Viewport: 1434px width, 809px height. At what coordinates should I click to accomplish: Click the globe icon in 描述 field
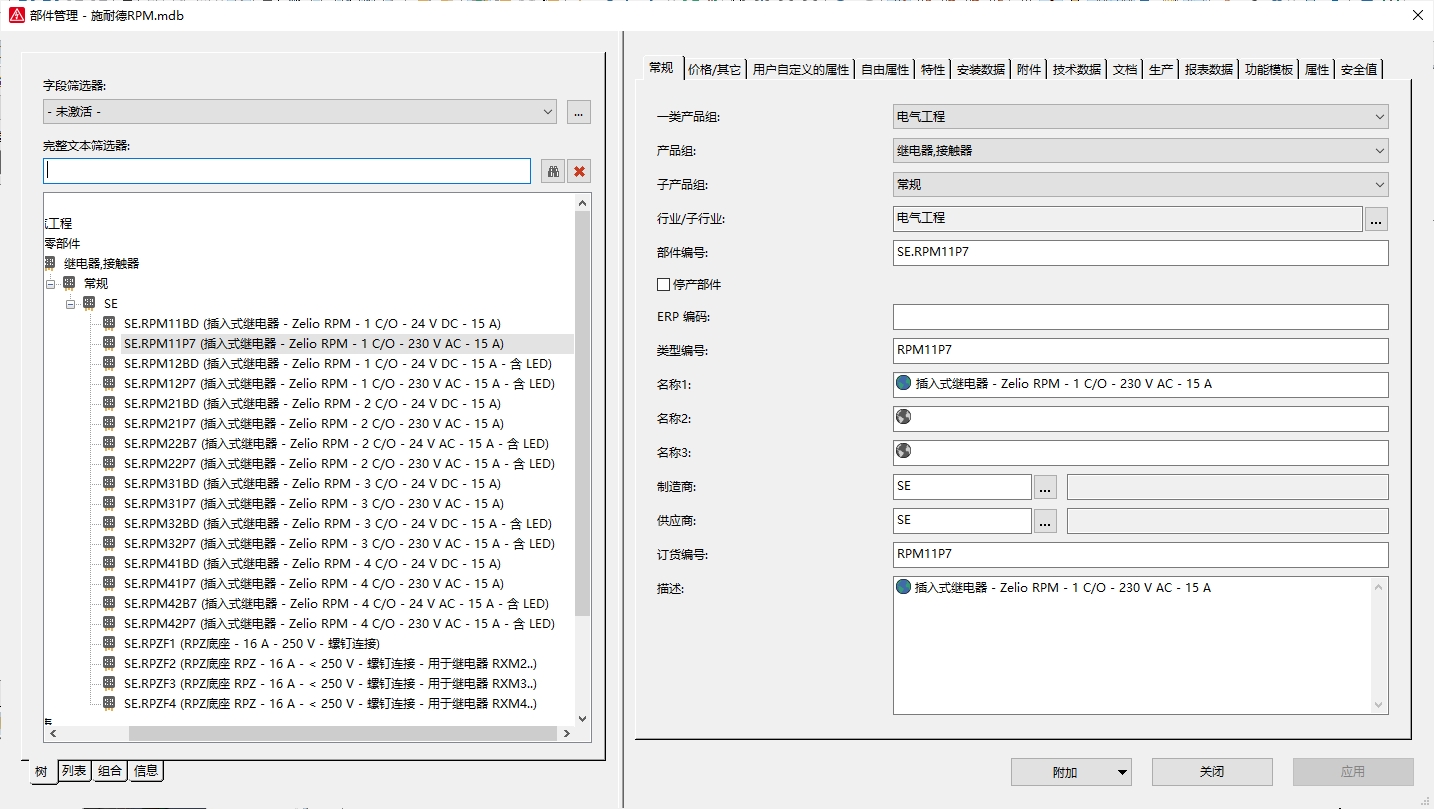tap(904, 588)
